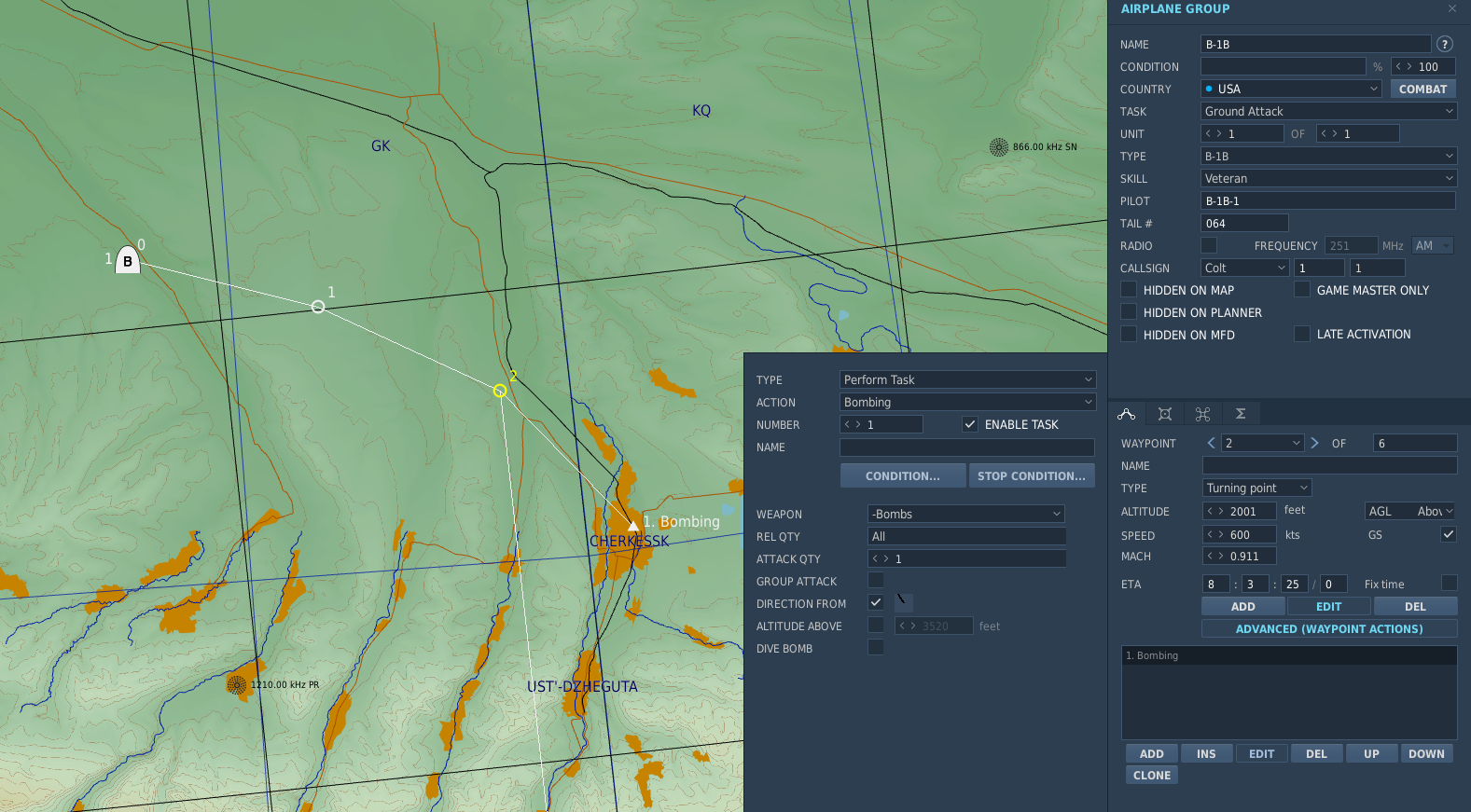Open the route tab icon
1471x812 pixels.
click(x=1127, y=414)
